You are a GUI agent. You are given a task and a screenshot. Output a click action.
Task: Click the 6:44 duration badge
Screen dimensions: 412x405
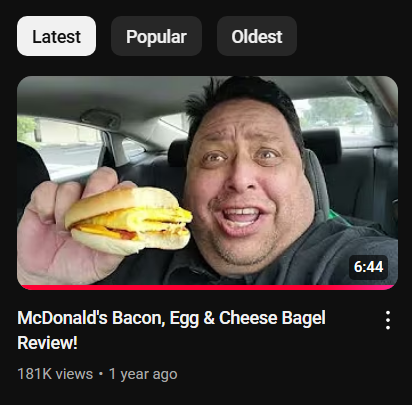(x=368, y=267)
